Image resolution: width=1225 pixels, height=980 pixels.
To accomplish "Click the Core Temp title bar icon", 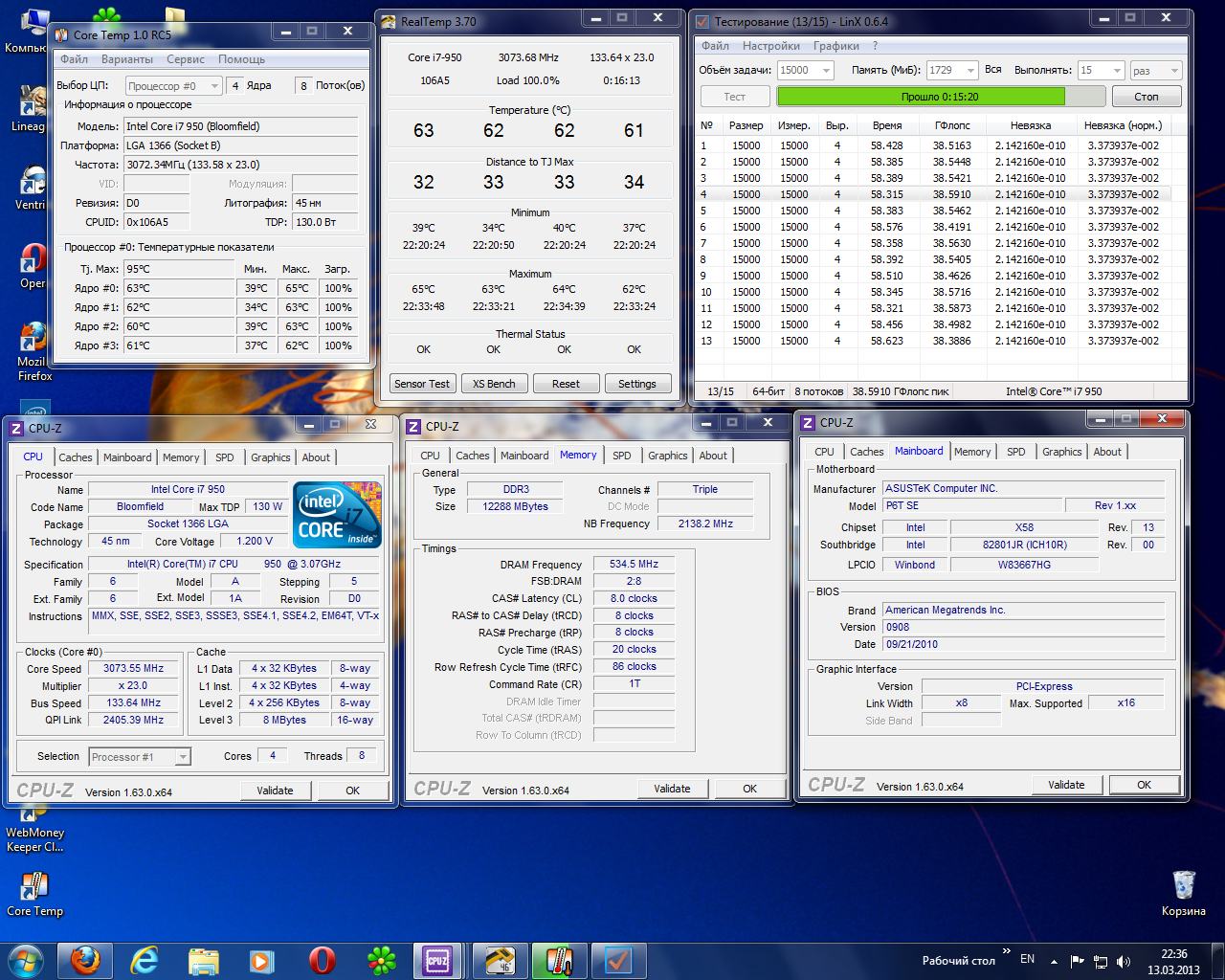I will 60,34.
